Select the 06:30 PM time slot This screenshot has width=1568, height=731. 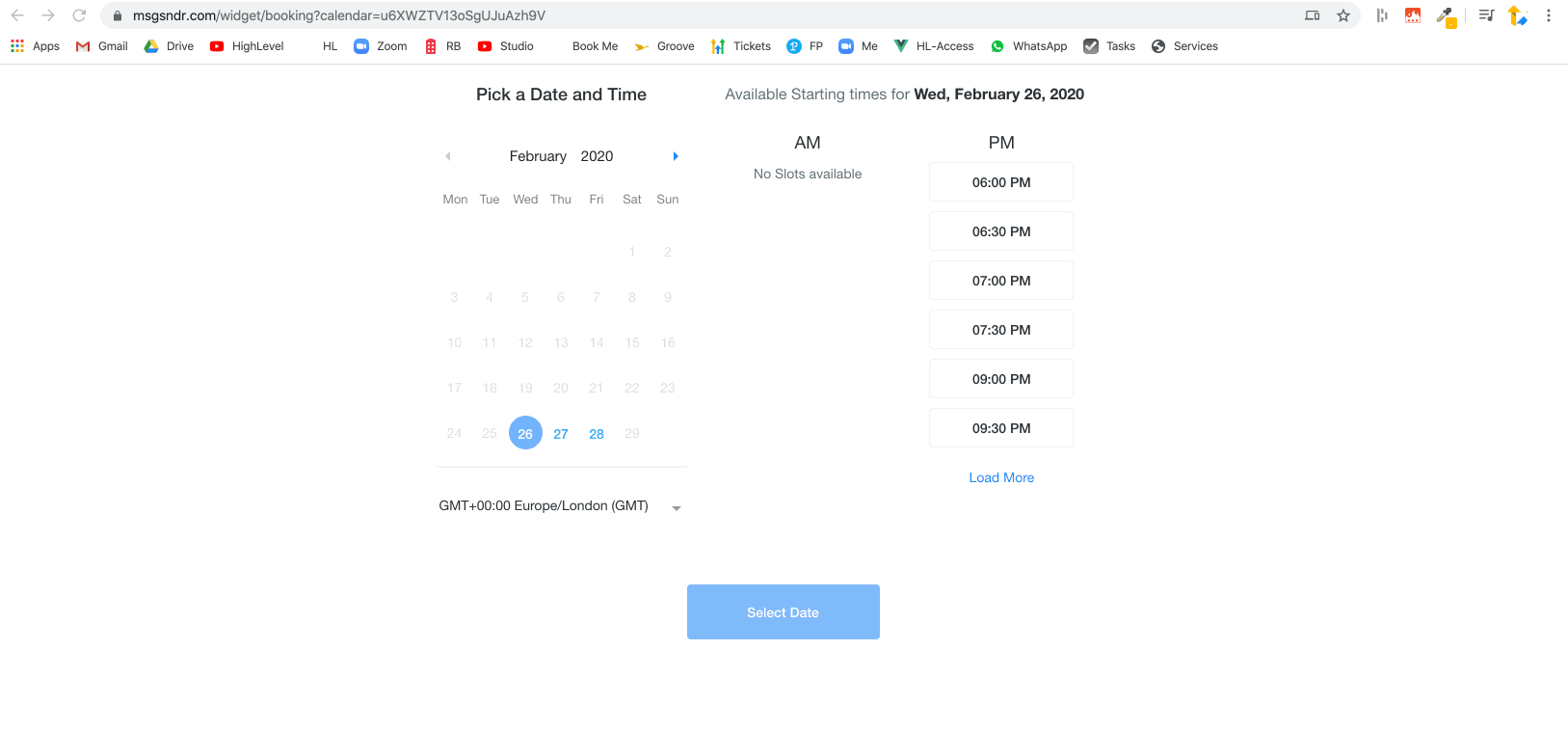point(1001,230)
